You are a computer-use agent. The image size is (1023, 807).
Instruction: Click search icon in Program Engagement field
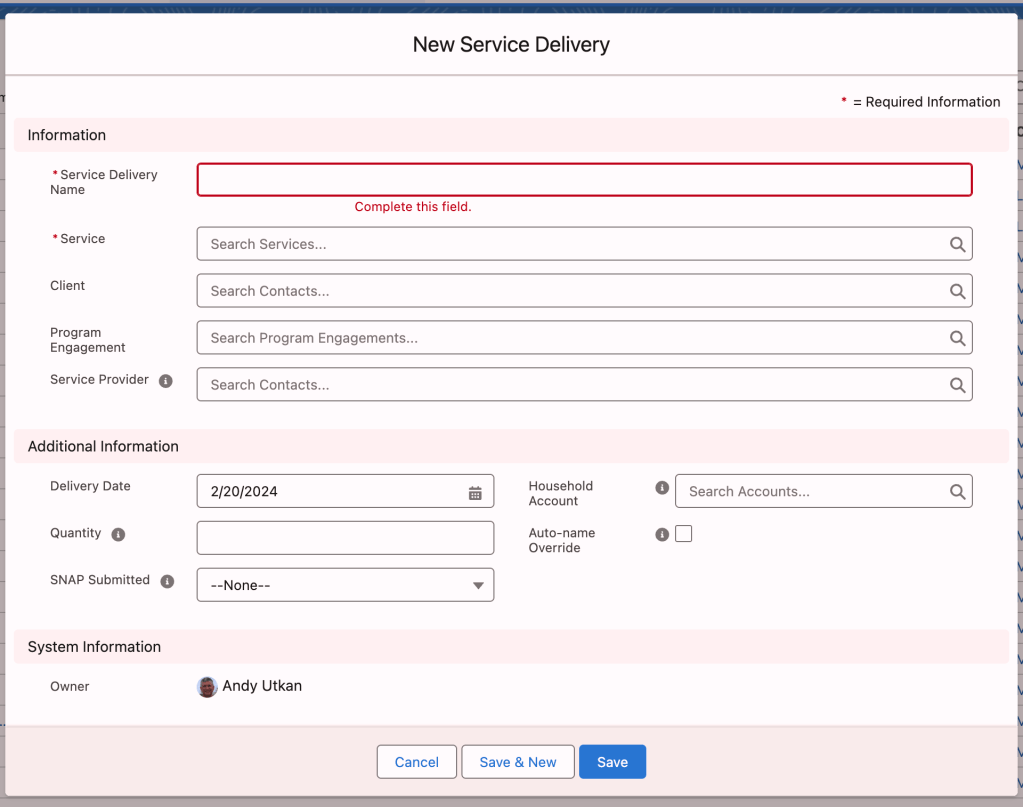[957, 338]
